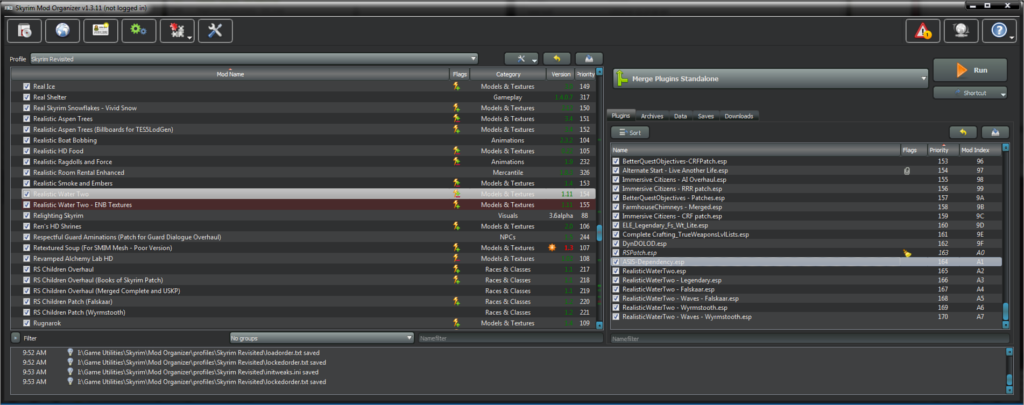The width and height of the screenshot is (1024, 405).
Task: Toggle DynDOLOD.esp plugin checkbox
Action: pos(616,243)
